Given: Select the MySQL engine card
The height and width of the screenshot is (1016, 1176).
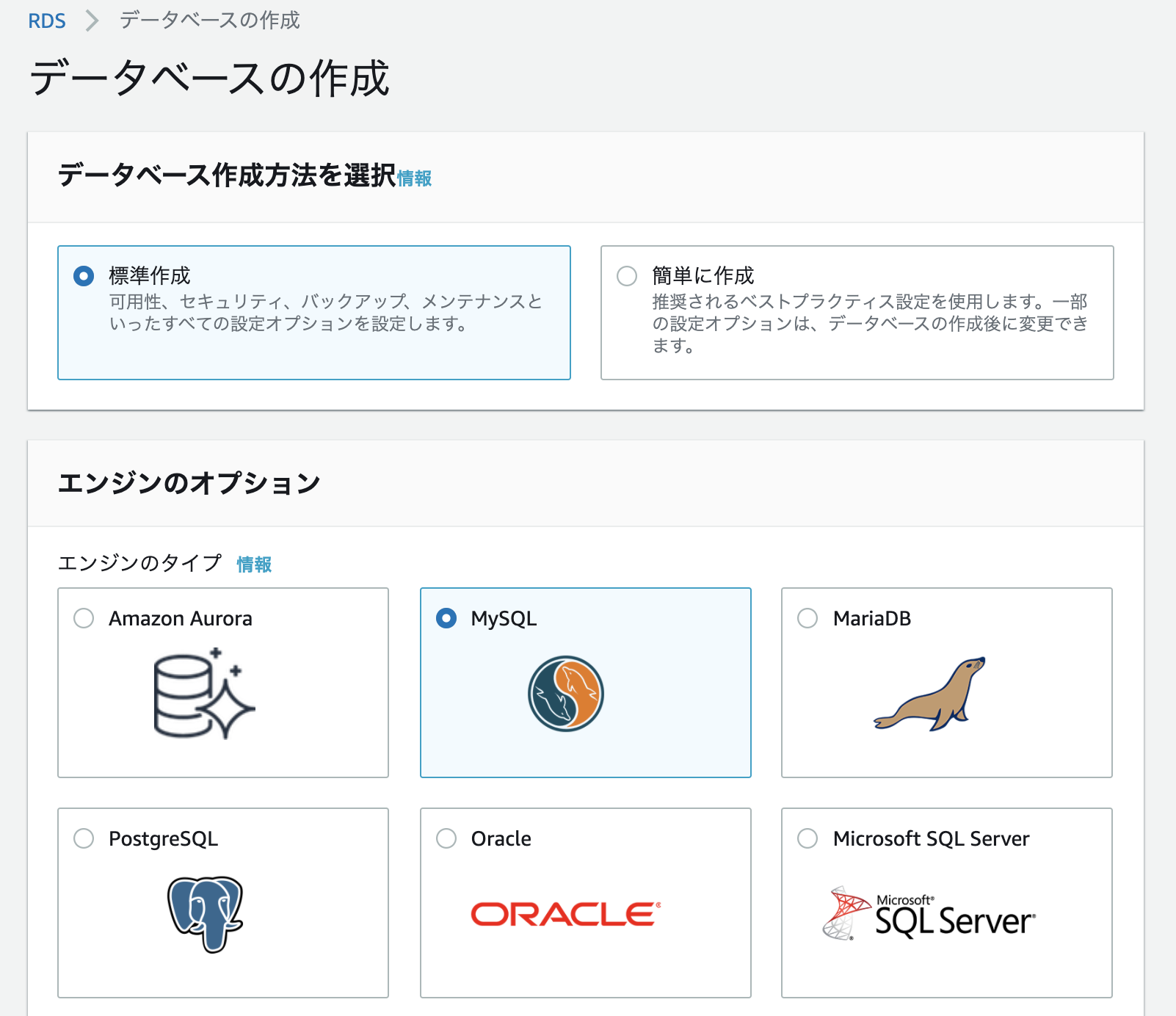Looking at the screenshot, I should pos(585,683).
